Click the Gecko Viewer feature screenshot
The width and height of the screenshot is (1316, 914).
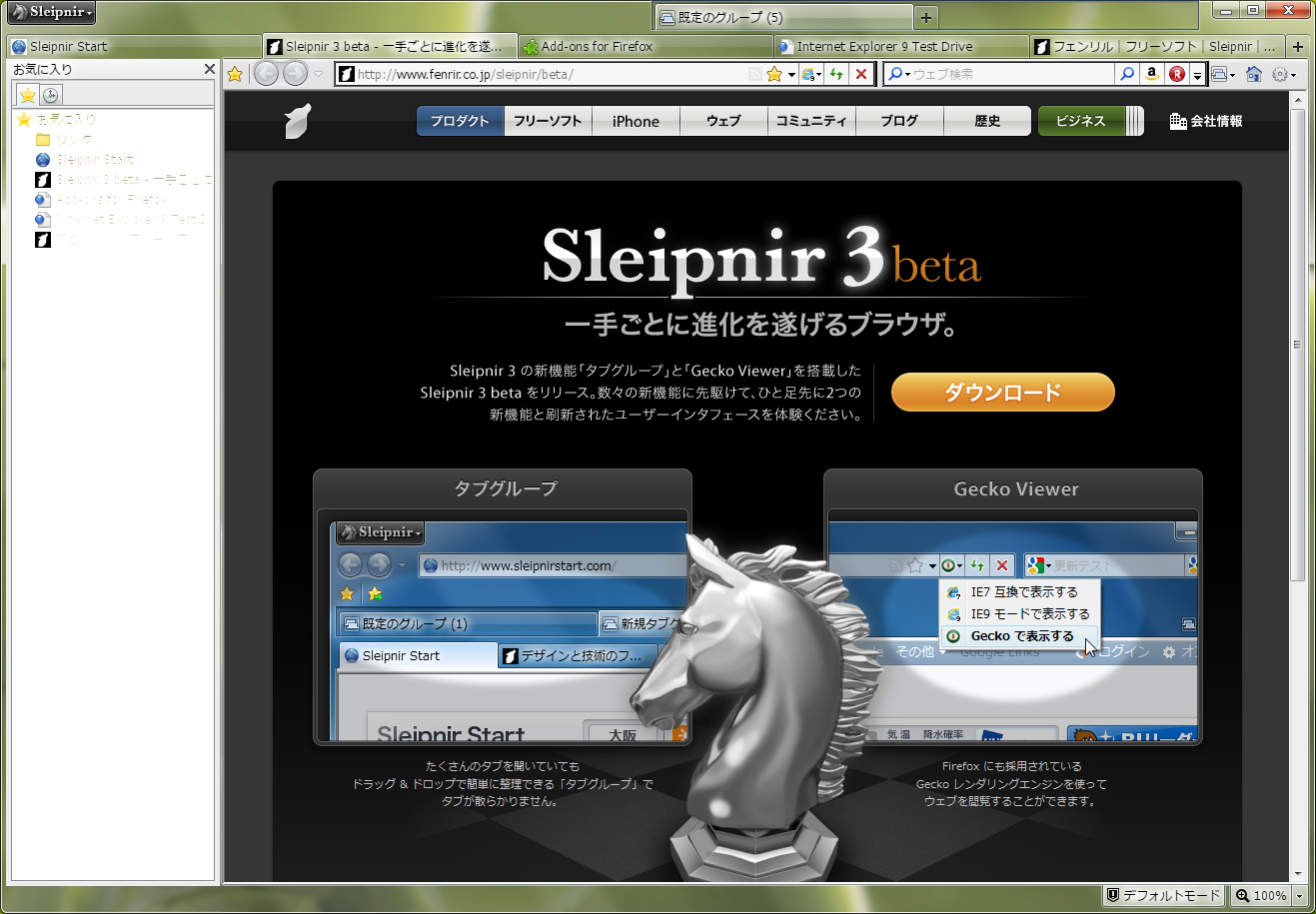[x=1013, y=626]
